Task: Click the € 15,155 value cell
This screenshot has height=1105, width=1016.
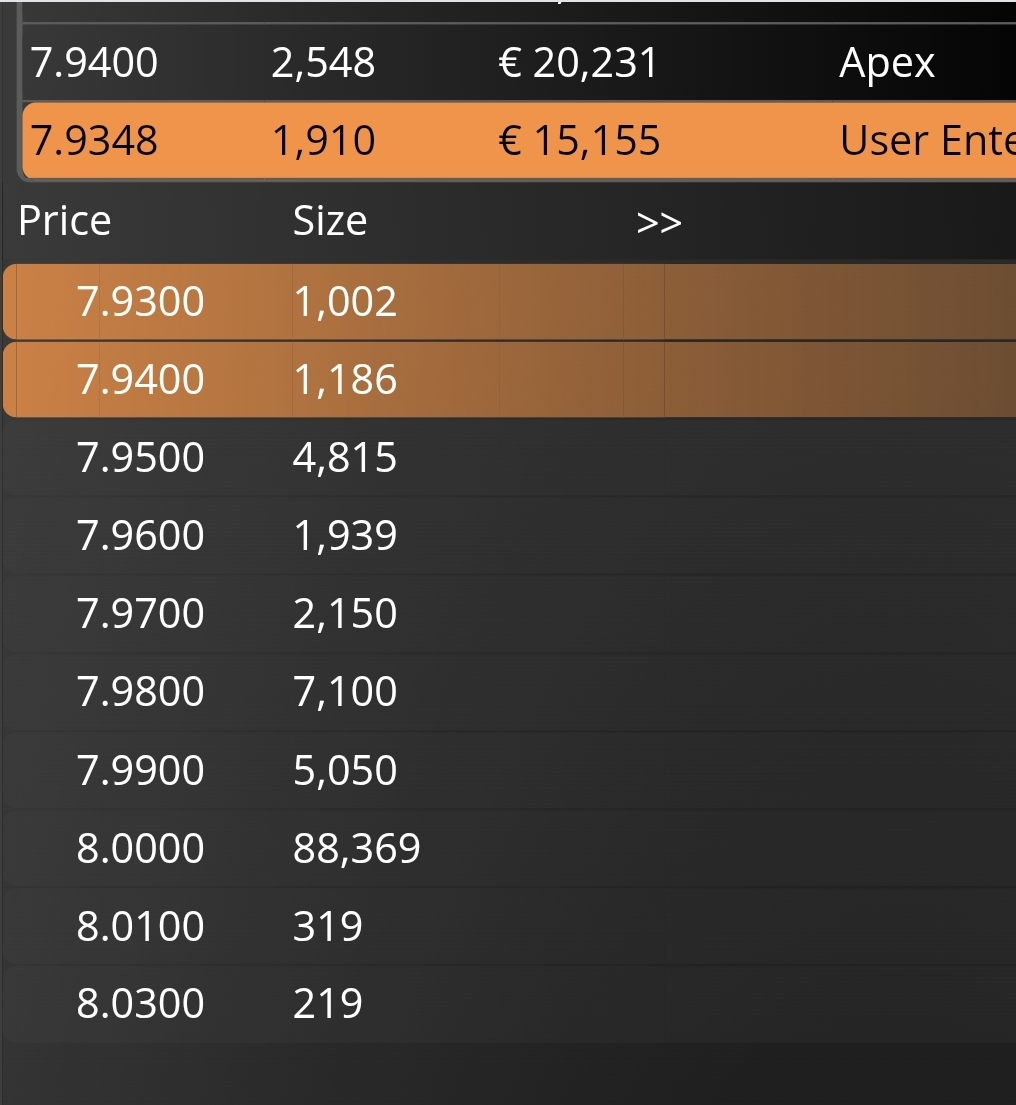Action: point(578,140)
